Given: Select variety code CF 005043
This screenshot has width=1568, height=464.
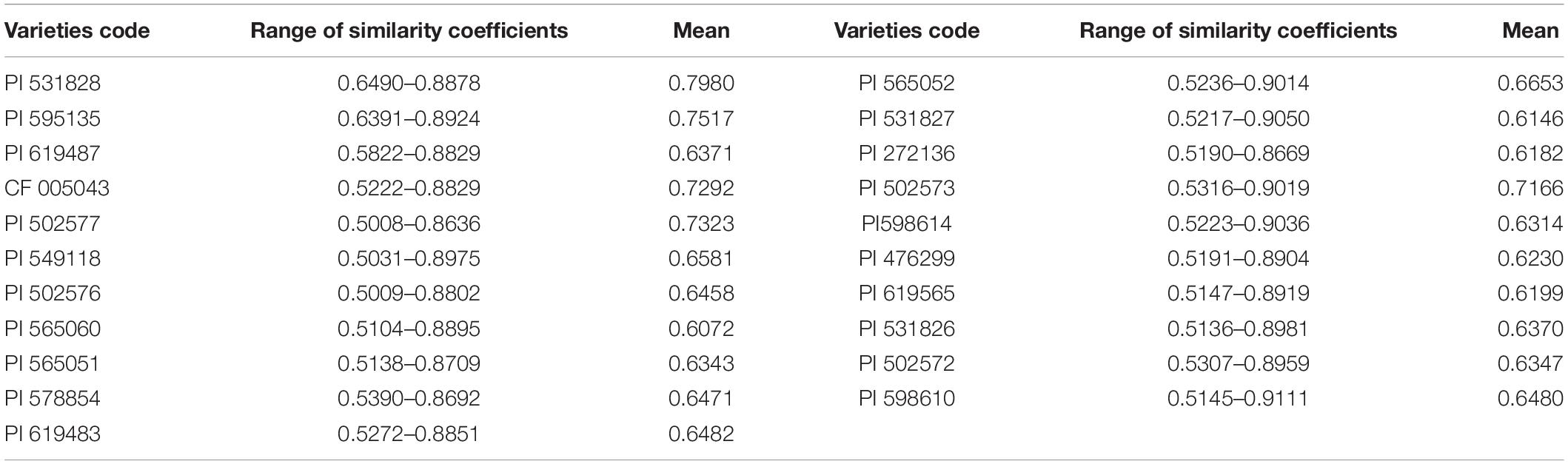Looking at the screenshot, I should click(57, 188).
